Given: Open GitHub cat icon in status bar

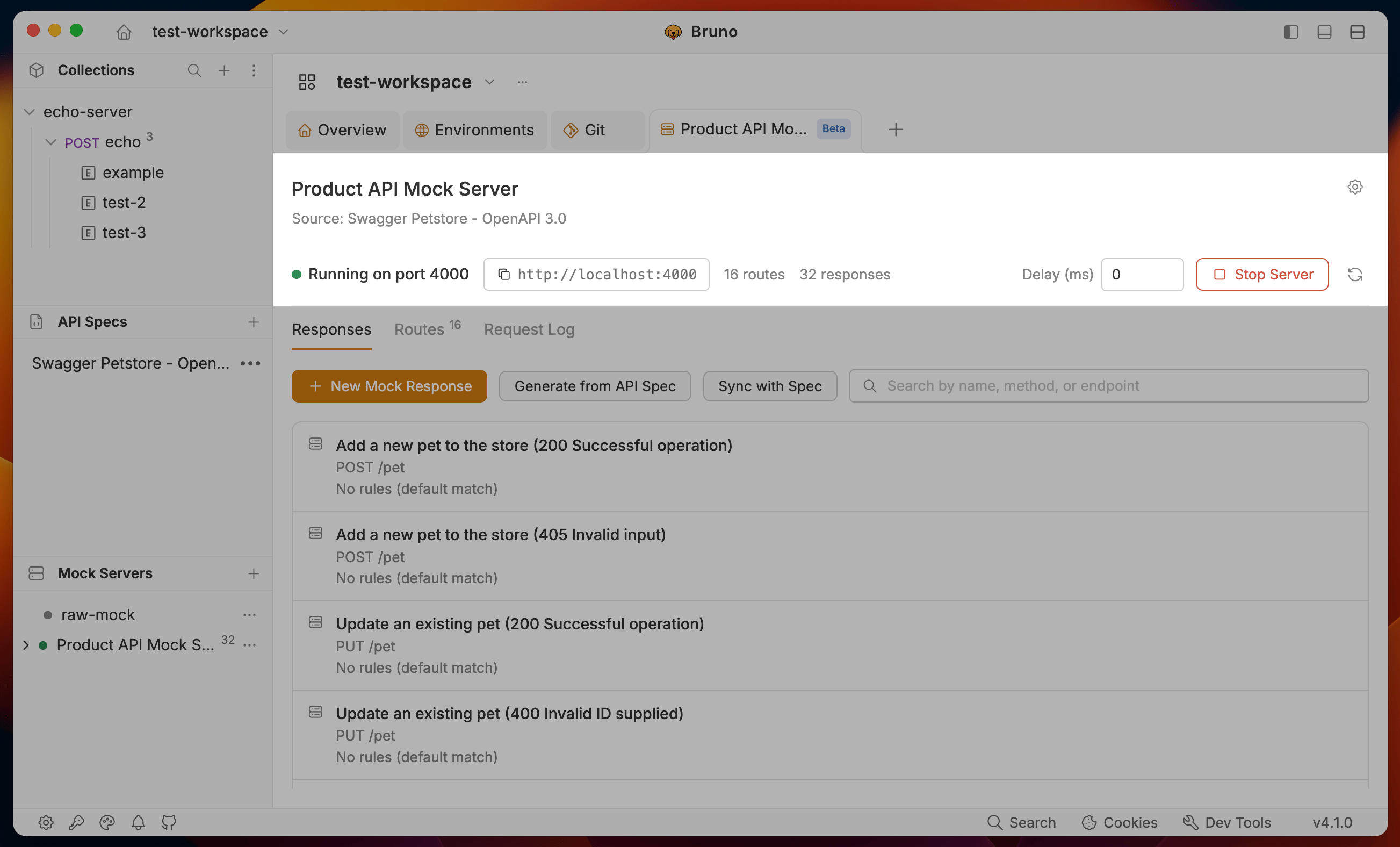Looking at the screenshot, I should click(x=169, y=823).
